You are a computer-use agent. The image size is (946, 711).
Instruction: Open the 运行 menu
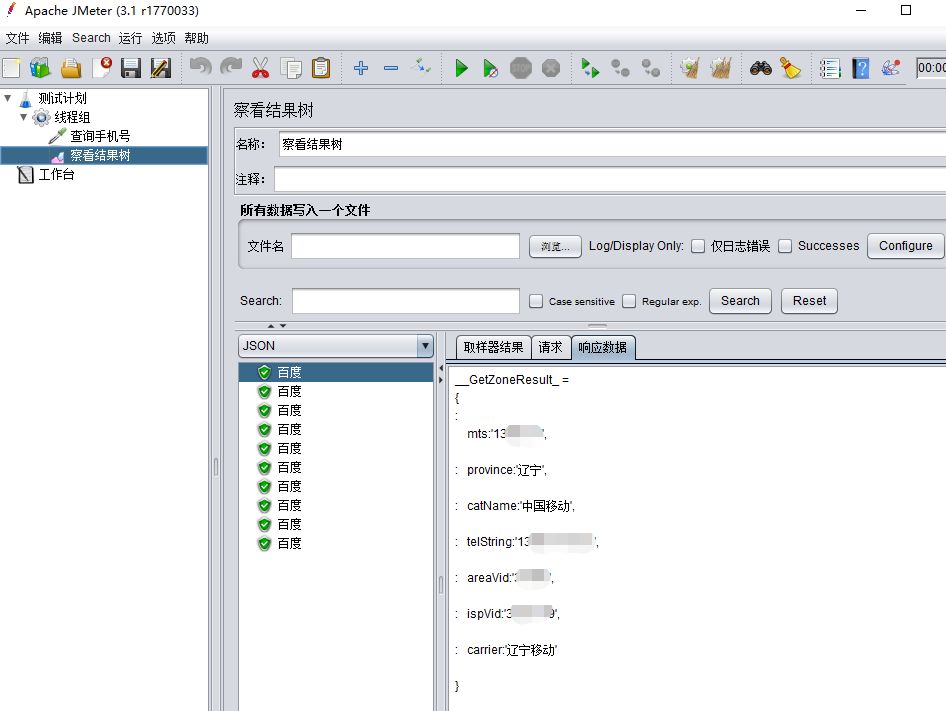[130, 38]
